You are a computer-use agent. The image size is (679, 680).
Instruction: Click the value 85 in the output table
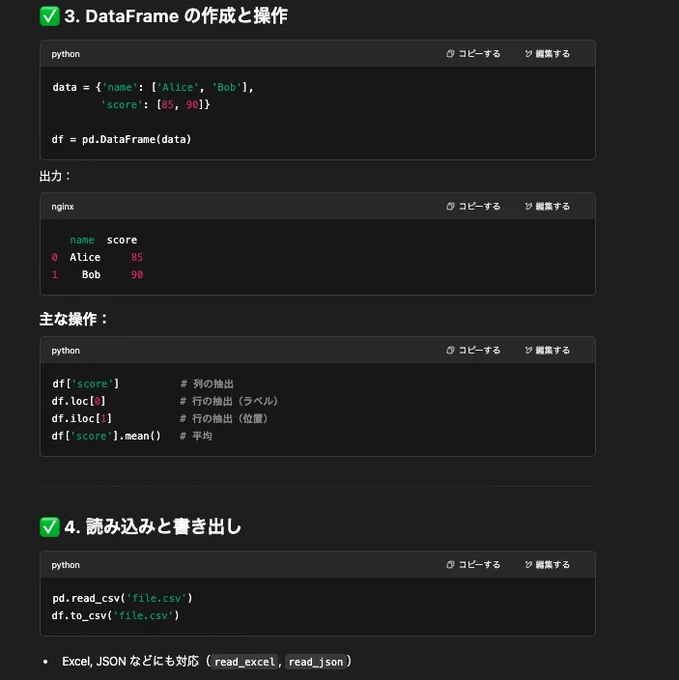[x=137, y=258]
